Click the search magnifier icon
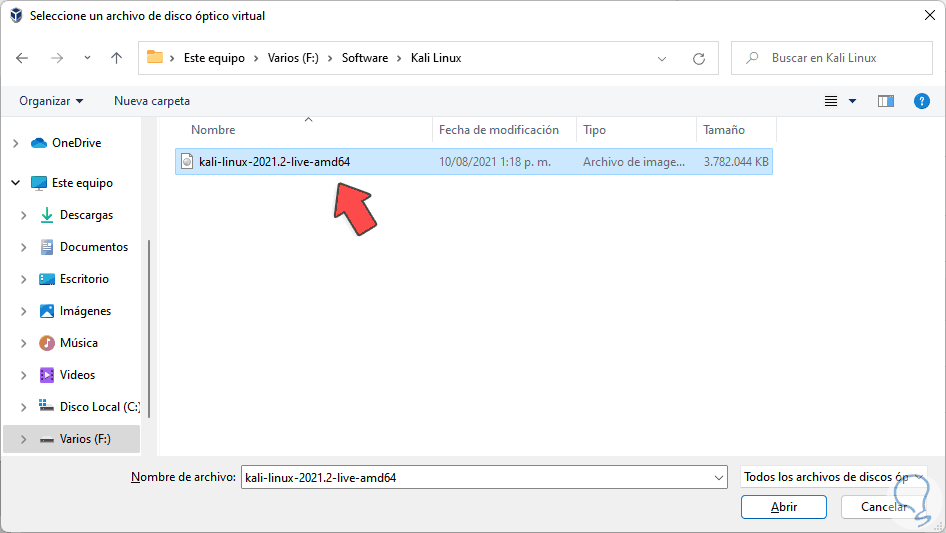The height and width of the screenshot is (533, 946). pos(752,58)
